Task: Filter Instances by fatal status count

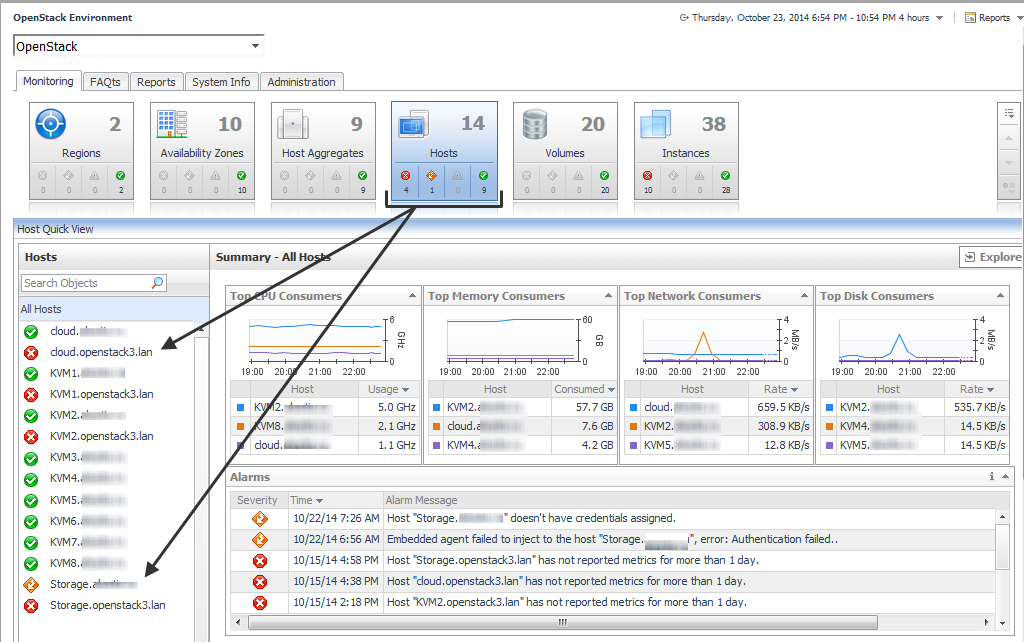Action: pos(647,181)
